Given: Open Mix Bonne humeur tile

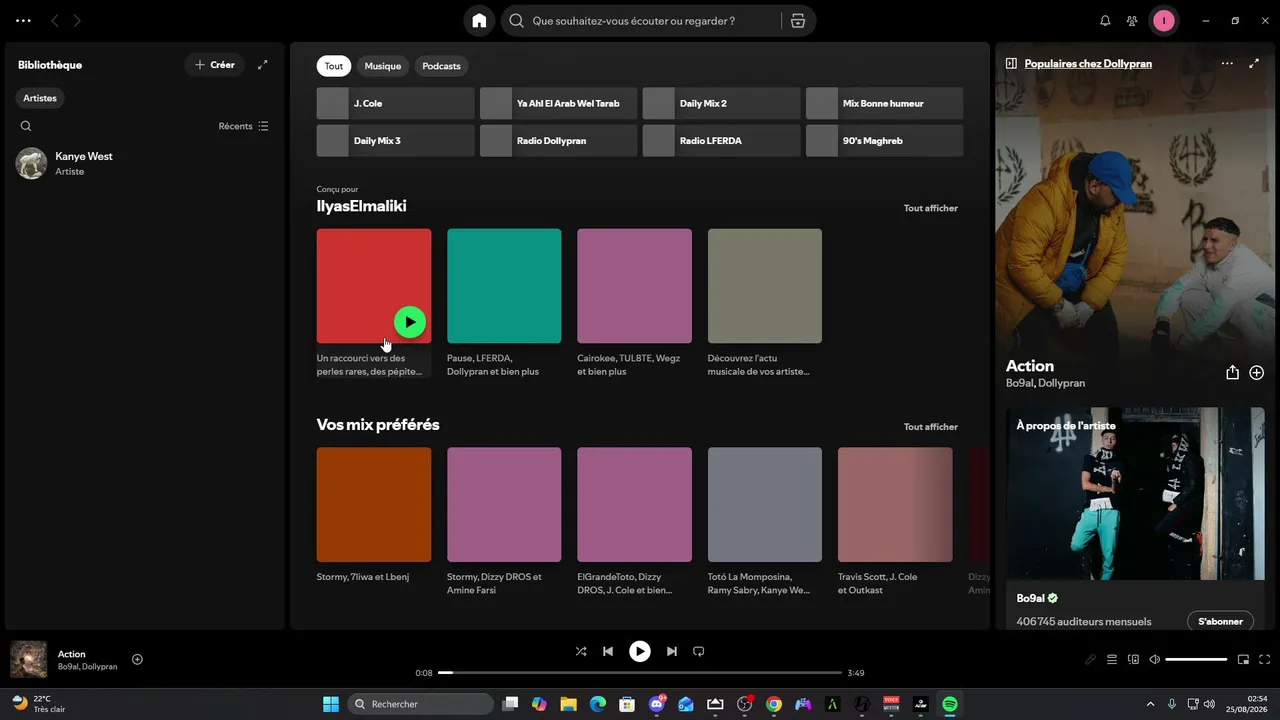Looking at the screenshot, I should 884,103.
